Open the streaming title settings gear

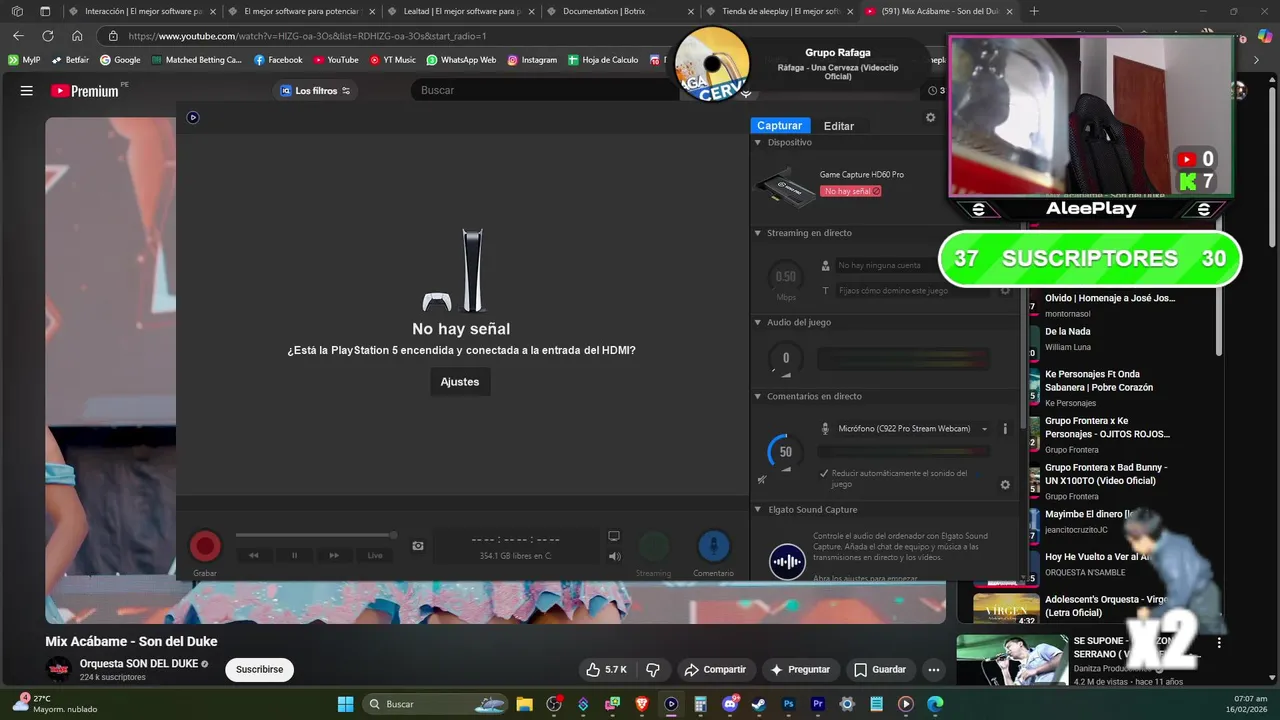1005,290
